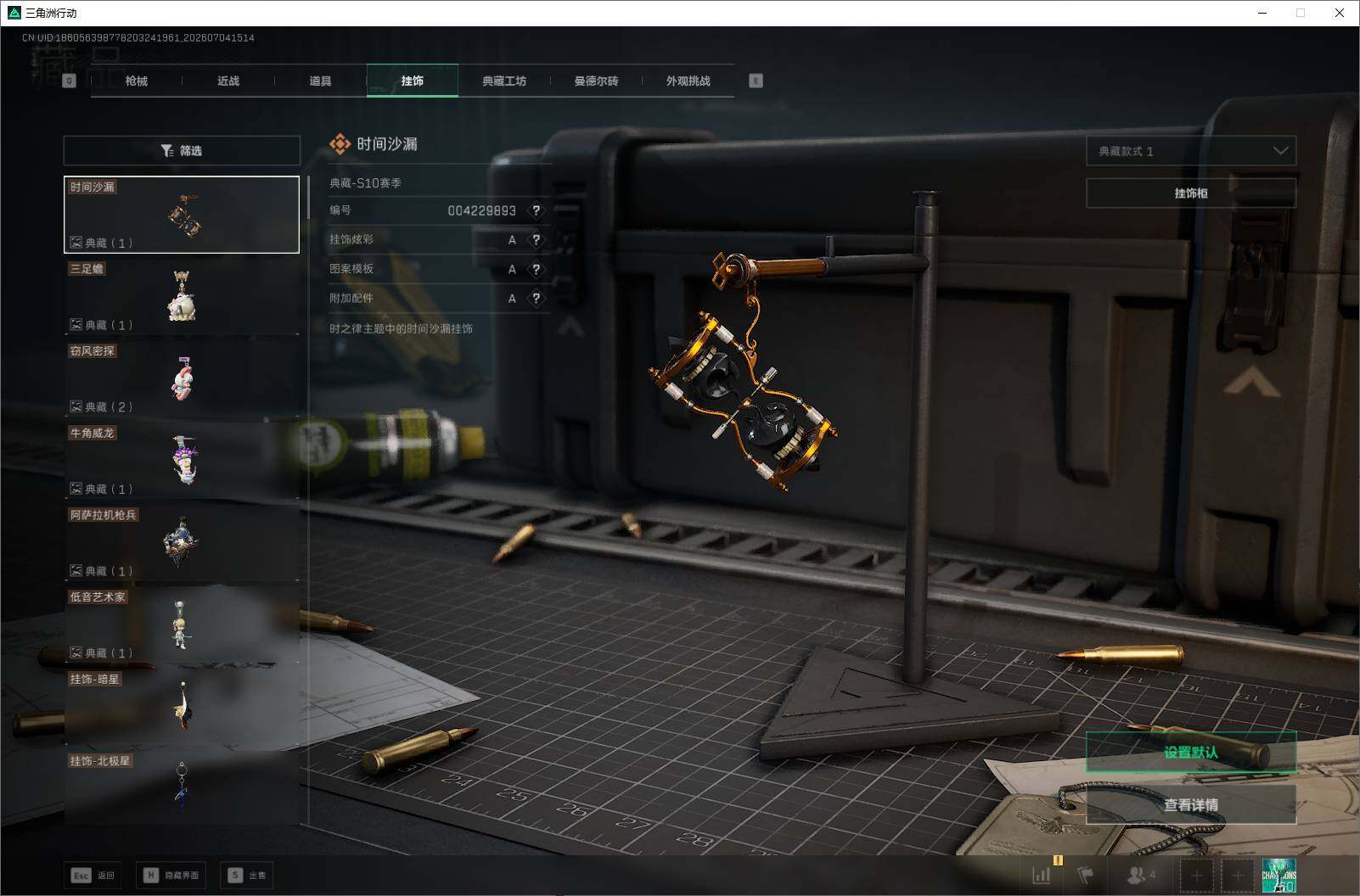The width and height of the screenshot is (1360, 896).
Task: Click the question mark next to 编号
Action: point(536,210)
